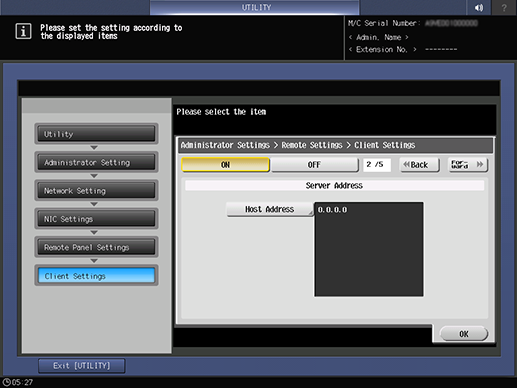Screen dimensions: 517x388
Task: Confirm with the OK button
Action: tap(464, 334)
